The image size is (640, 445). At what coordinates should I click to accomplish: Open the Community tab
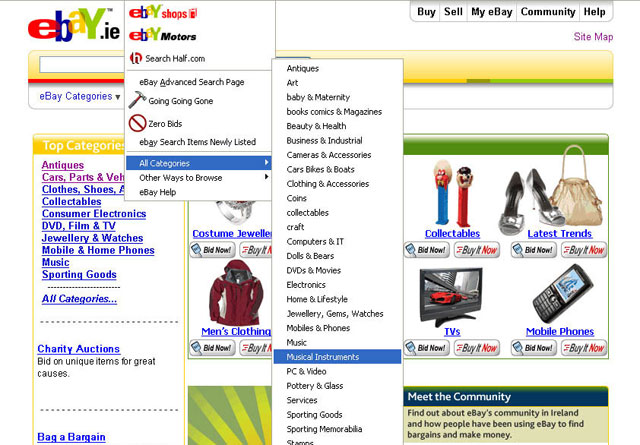[x=548, y=12]
